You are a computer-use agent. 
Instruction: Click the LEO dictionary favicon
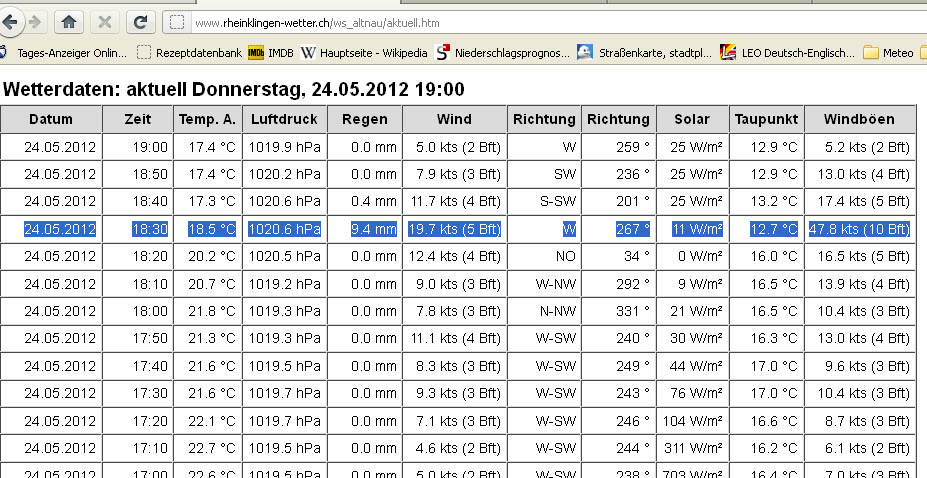(728, 53)
